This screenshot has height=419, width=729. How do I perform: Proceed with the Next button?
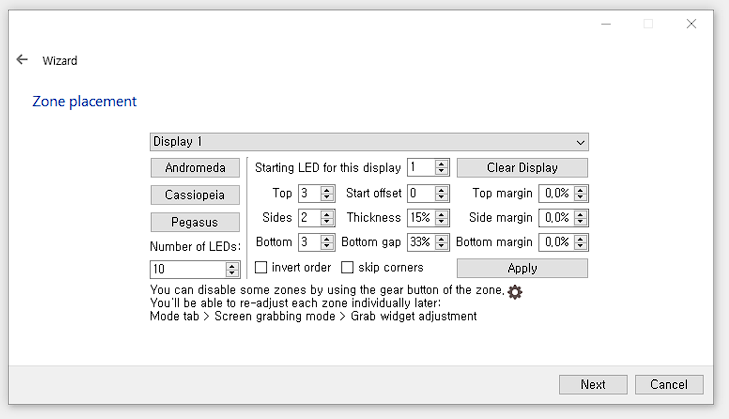[593, 385]
